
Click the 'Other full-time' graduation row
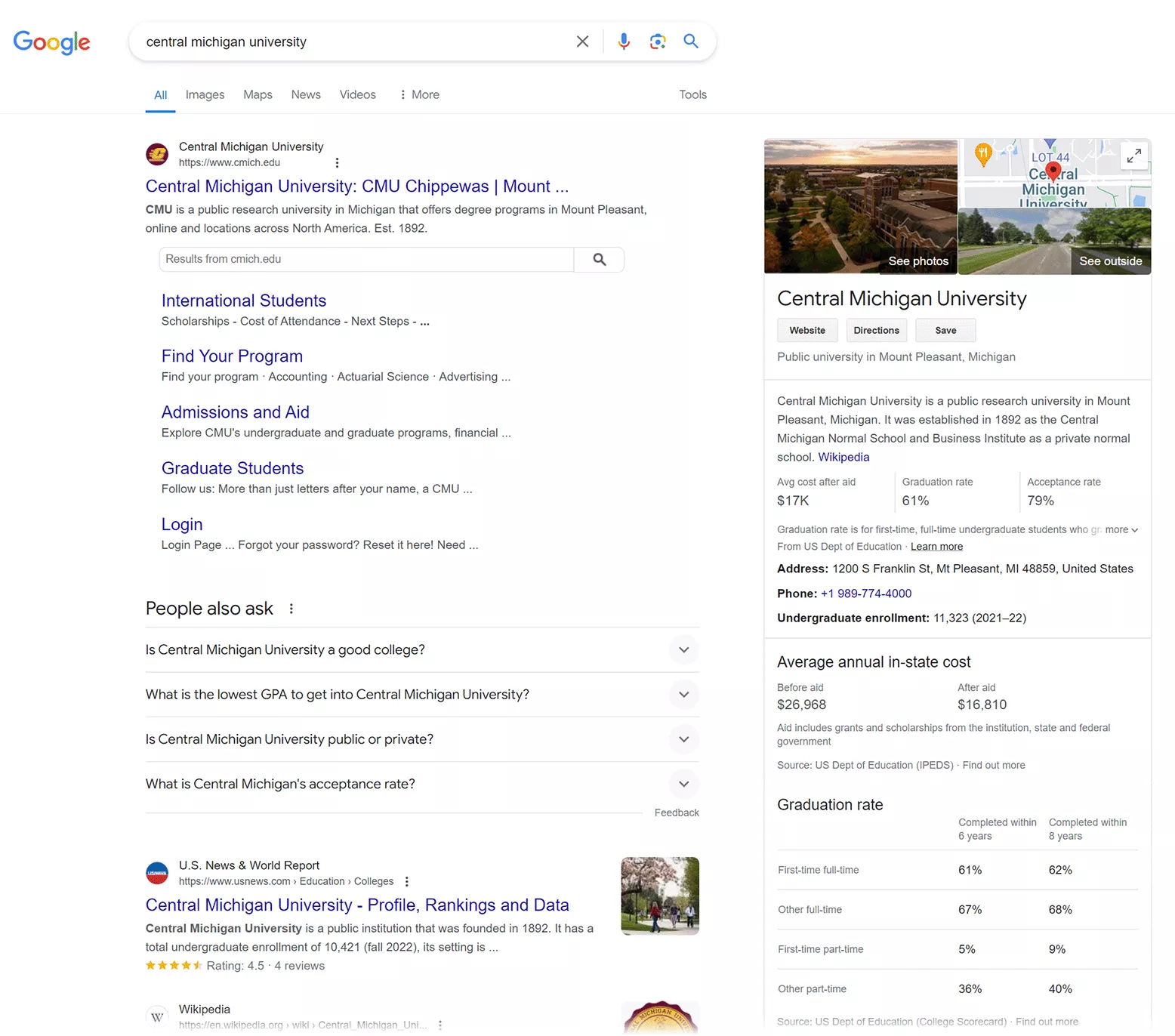pos(958,910)
